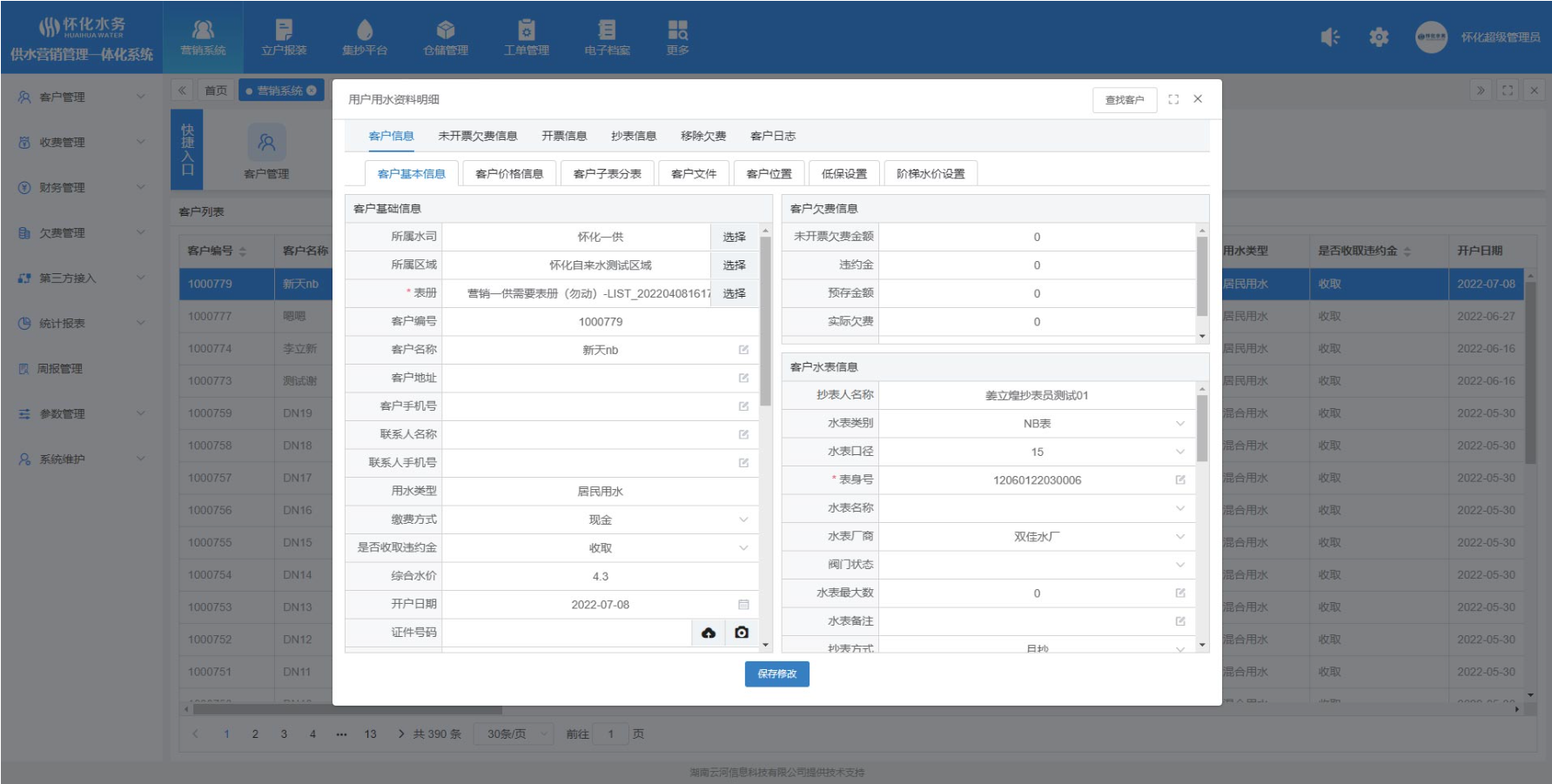This screenshot has height=784, width=1552.
Task: Go to page 2 of customer list
Action: pos(255,734)
